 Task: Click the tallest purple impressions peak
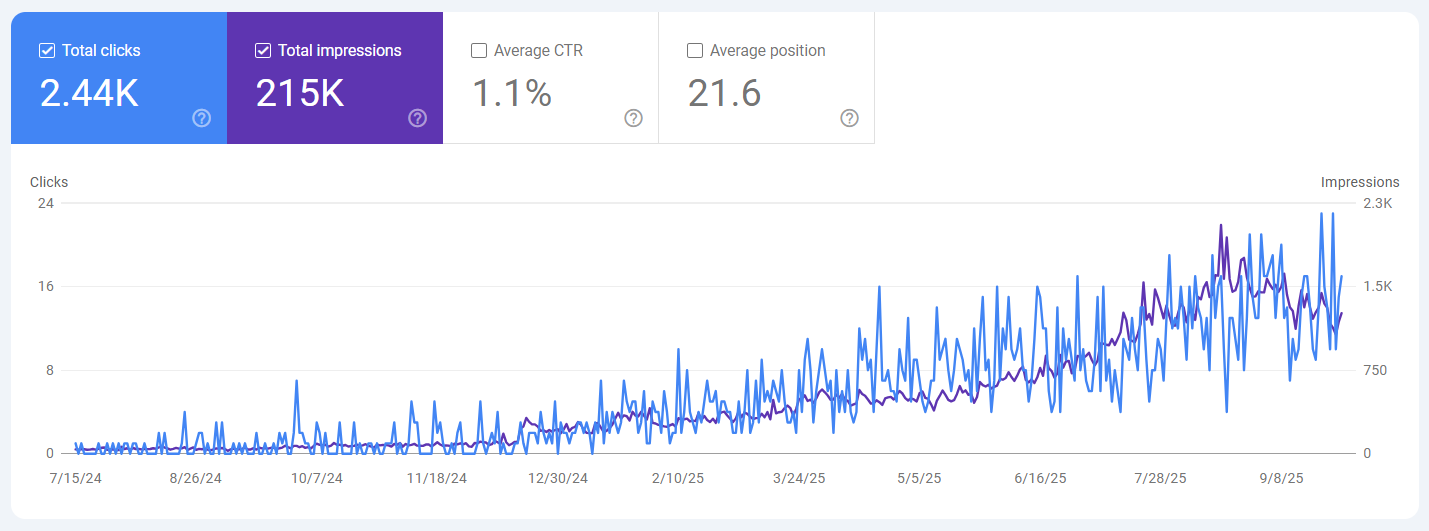point(1221,226)
